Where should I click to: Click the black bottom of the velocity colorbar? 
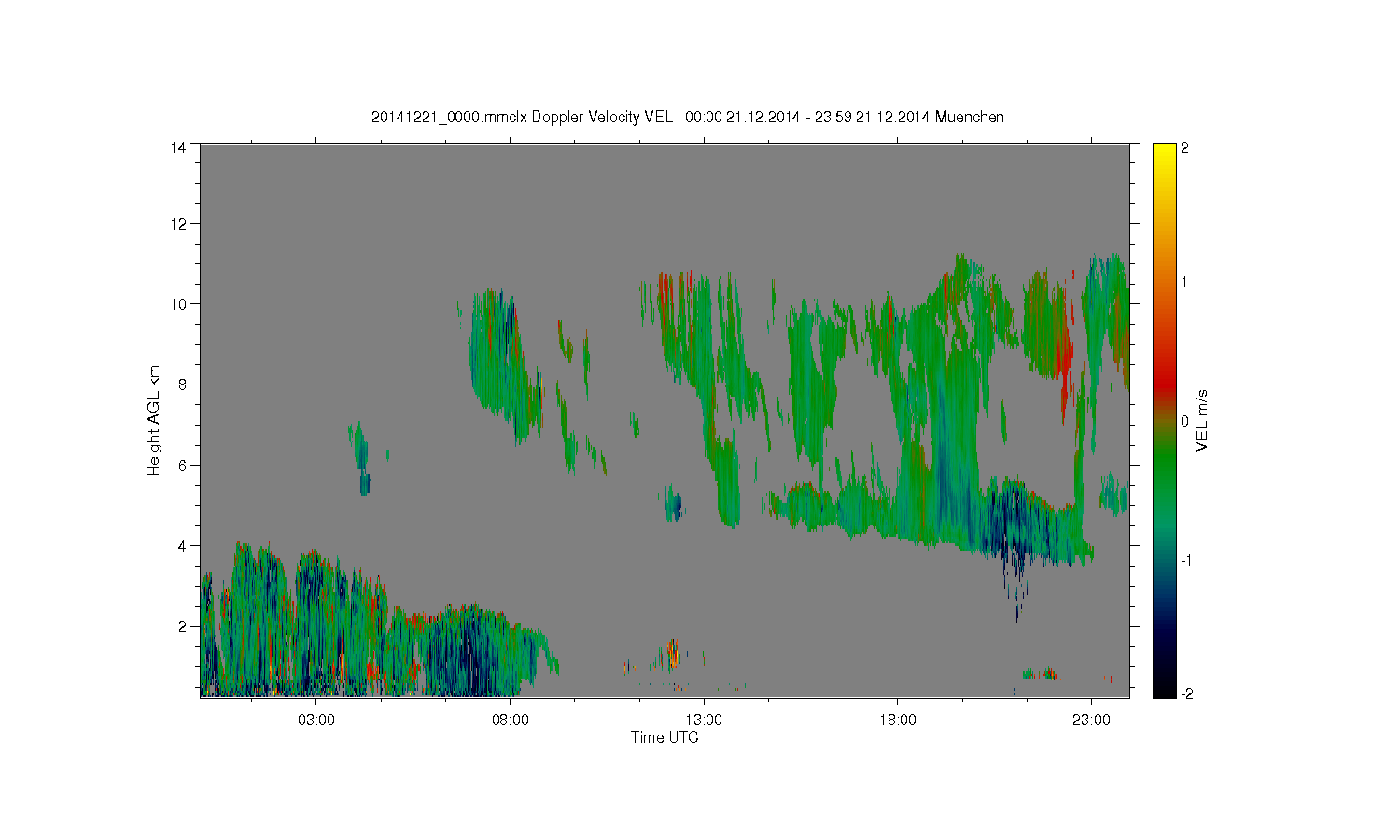click(1164, 689)
